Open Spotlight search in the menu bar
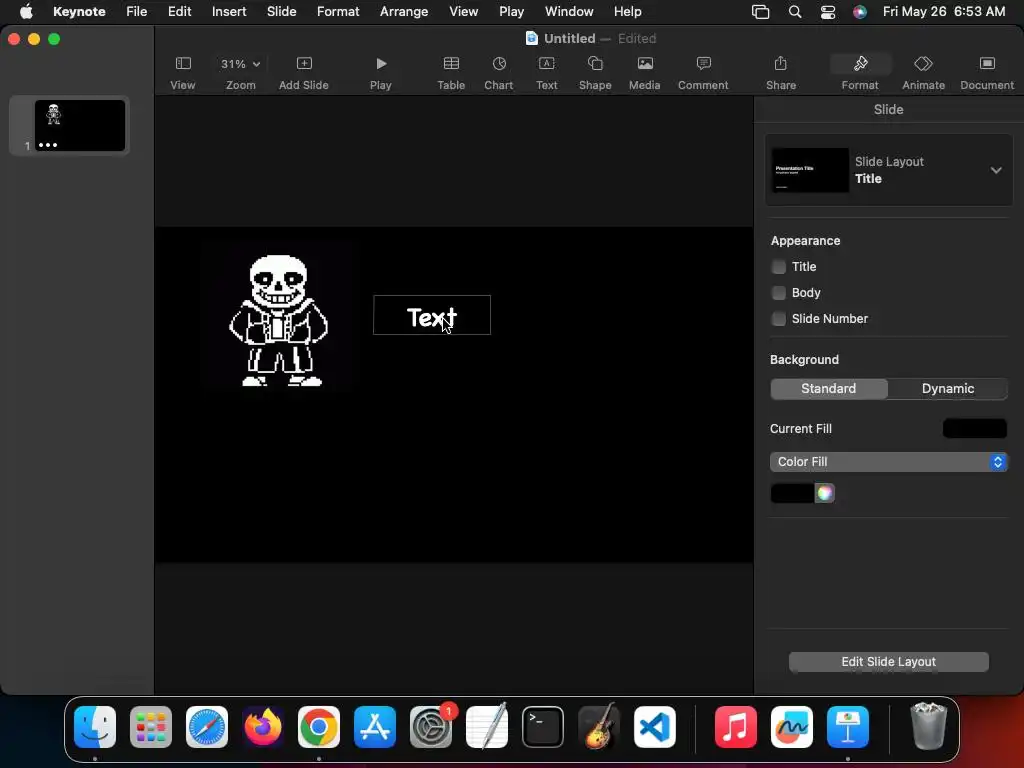The height and width of the screenshot is (768, 1024). click(x=795, y=12)
